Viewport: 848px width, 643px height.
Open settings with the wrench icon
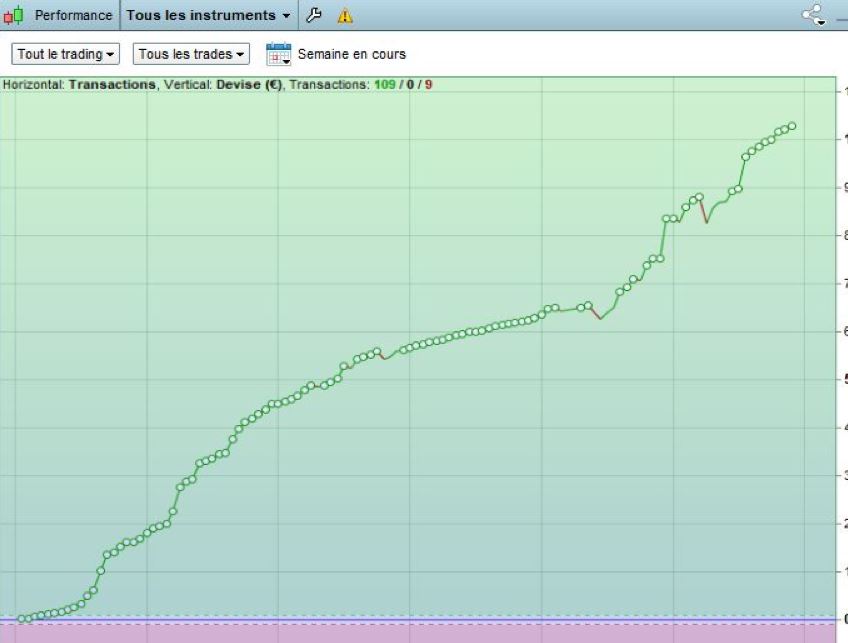(313, 15)
